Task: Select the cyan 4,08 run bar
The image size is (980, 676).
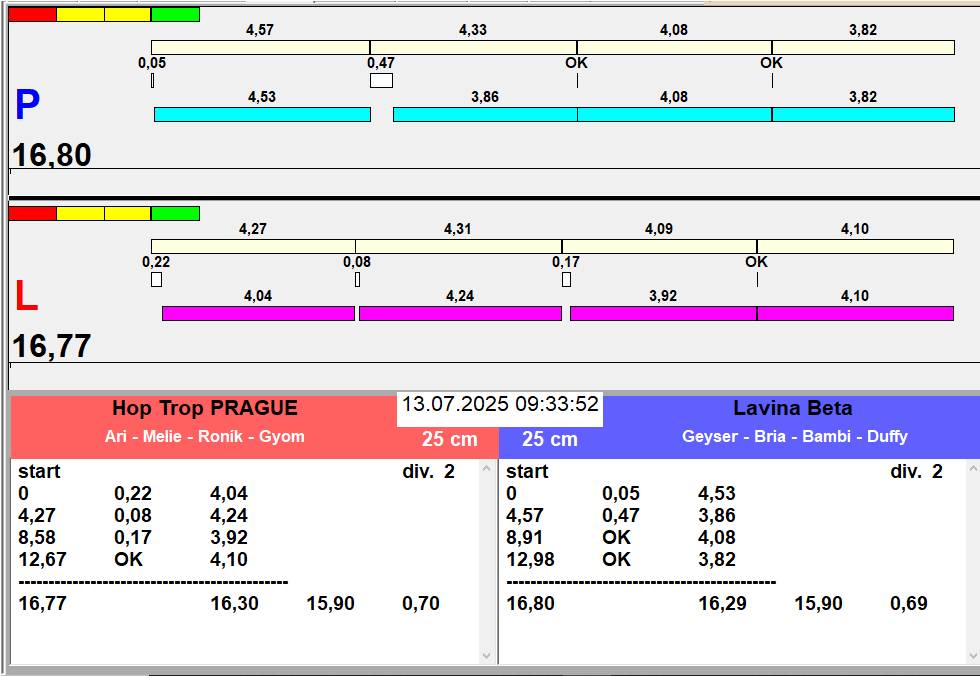Action: click(x=674, y=114)
